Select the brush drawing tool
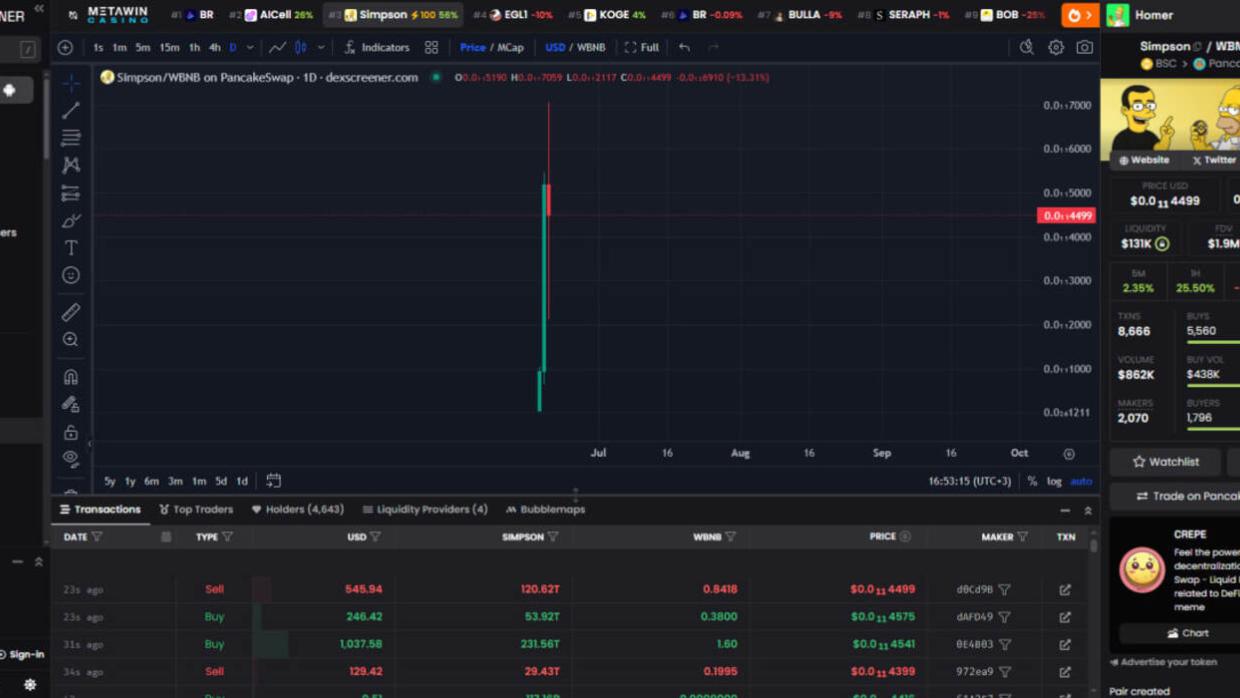Image resolution: width=1240 pixels, height=698 pixels. [x=71, y=220]
